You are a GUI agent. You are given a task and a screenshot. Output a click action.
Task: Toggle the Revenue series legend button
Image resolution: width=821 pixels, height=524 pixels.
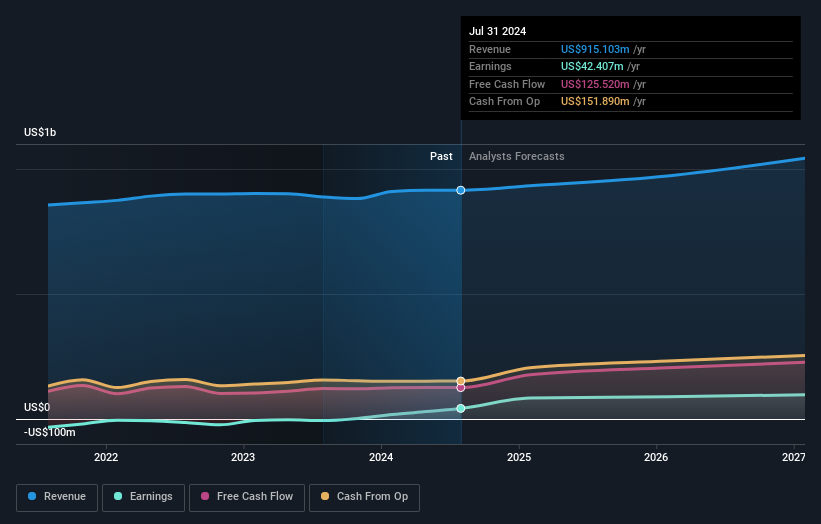click(57, 497)
